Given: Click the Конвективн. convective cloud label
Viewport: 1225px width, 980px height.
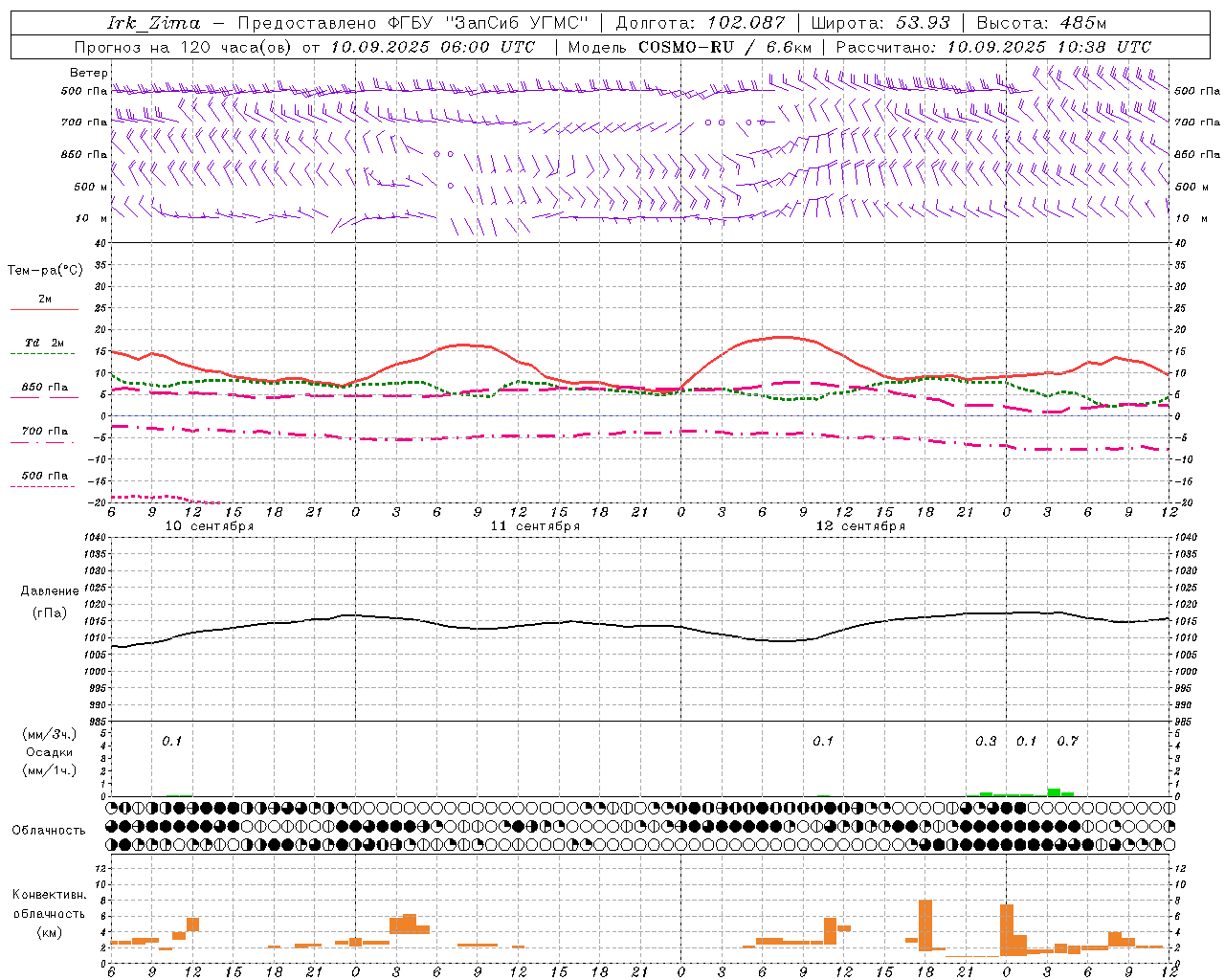Looking at the screenshot, I should coord(50,895).
